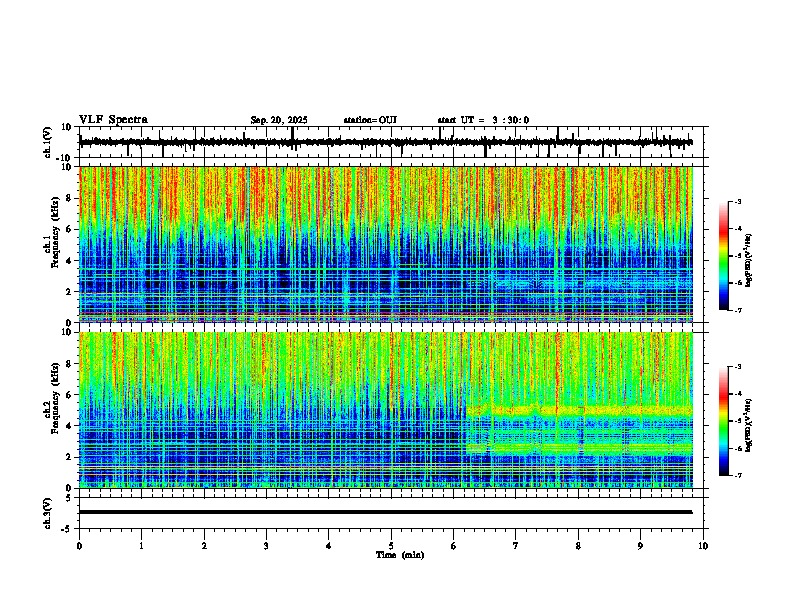Click the ch.1 color scale bar
Screen dimensions: 792x612
pyautogui.click(x=724, y=256)
